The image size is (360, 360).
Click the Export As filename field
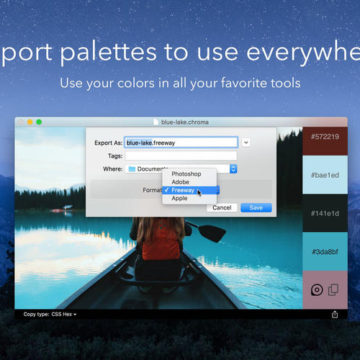[181, 143]
